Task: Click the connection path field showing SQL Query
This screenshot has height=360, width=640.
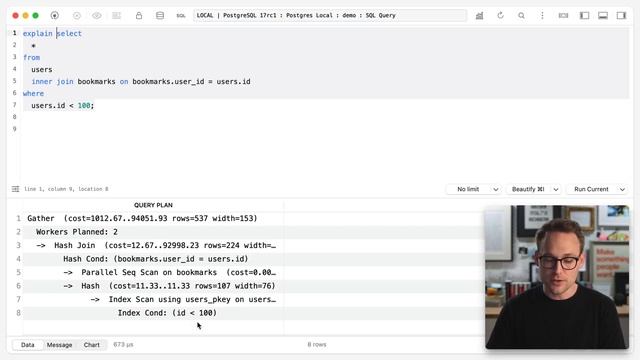Action: pos(330,16)
